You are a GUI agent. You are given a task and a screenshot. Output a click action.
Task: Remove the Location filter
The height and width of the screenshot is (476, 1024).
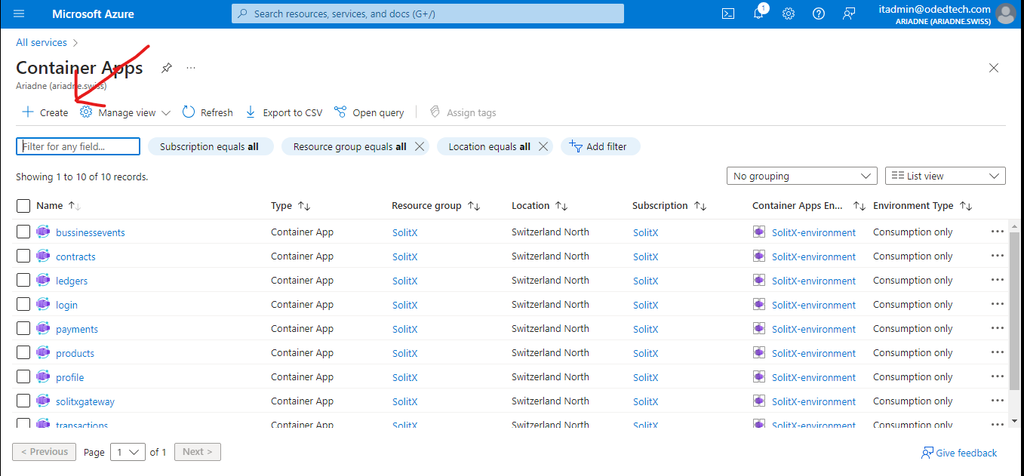click(543, 146)
